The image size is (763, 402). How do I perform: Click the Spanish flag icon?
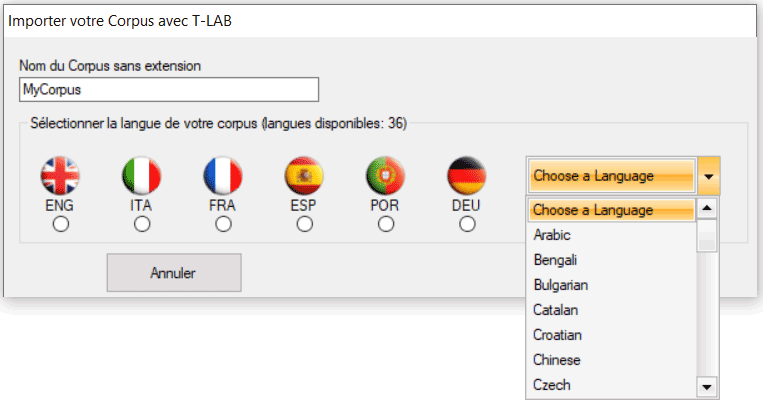[x=304, y=176]
